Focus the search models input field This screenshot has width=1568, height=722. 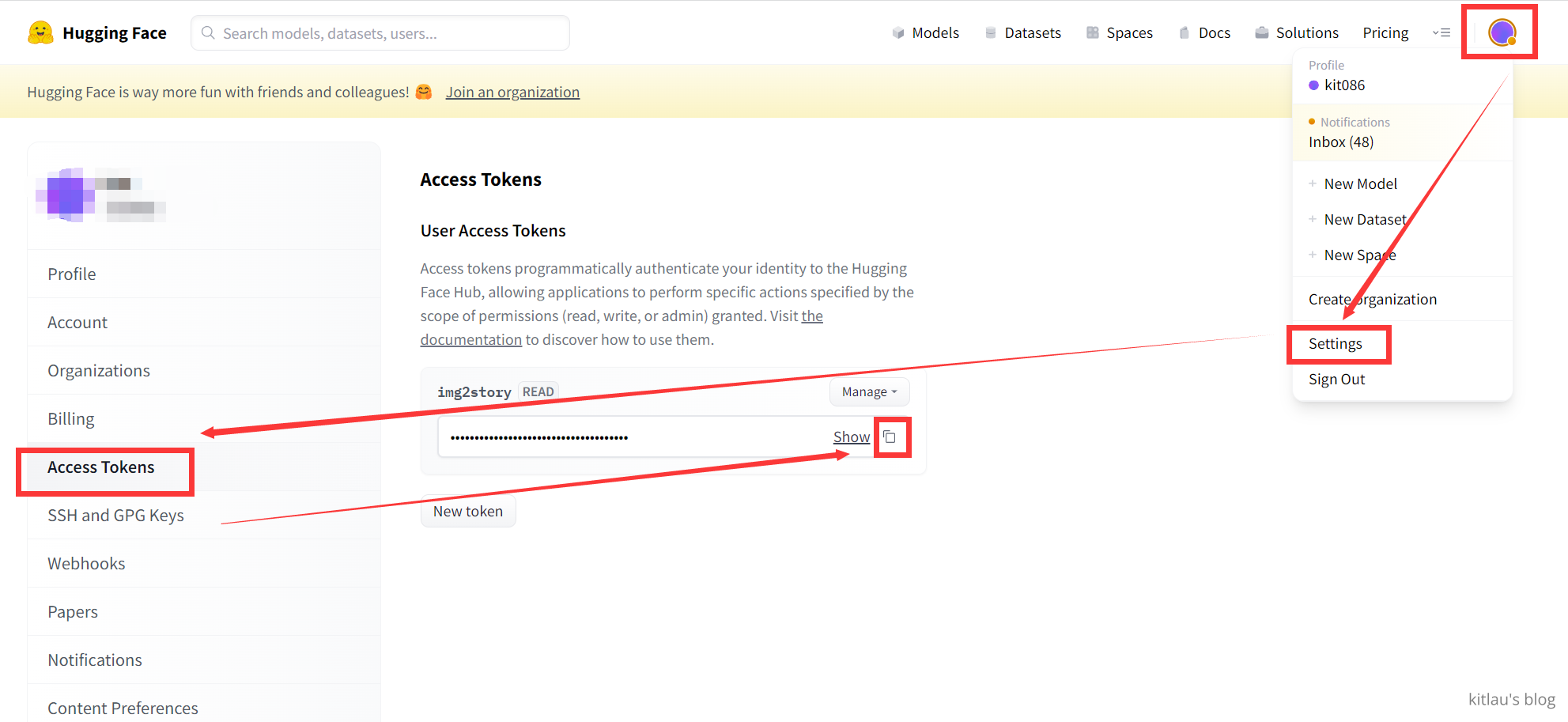click(x=380, y=33)
